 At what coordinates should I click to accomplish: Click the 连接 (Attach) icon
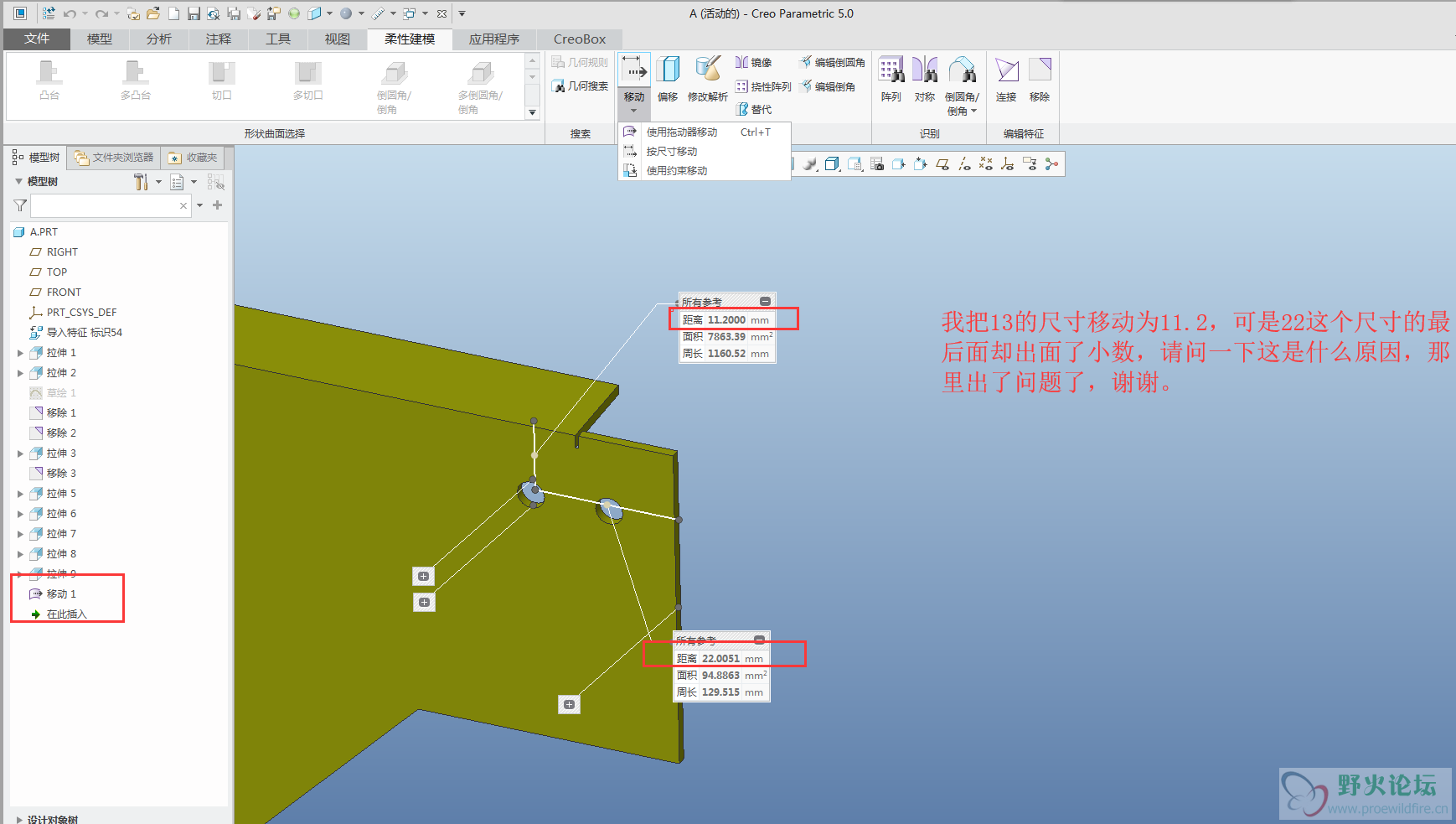(1006, 70)
